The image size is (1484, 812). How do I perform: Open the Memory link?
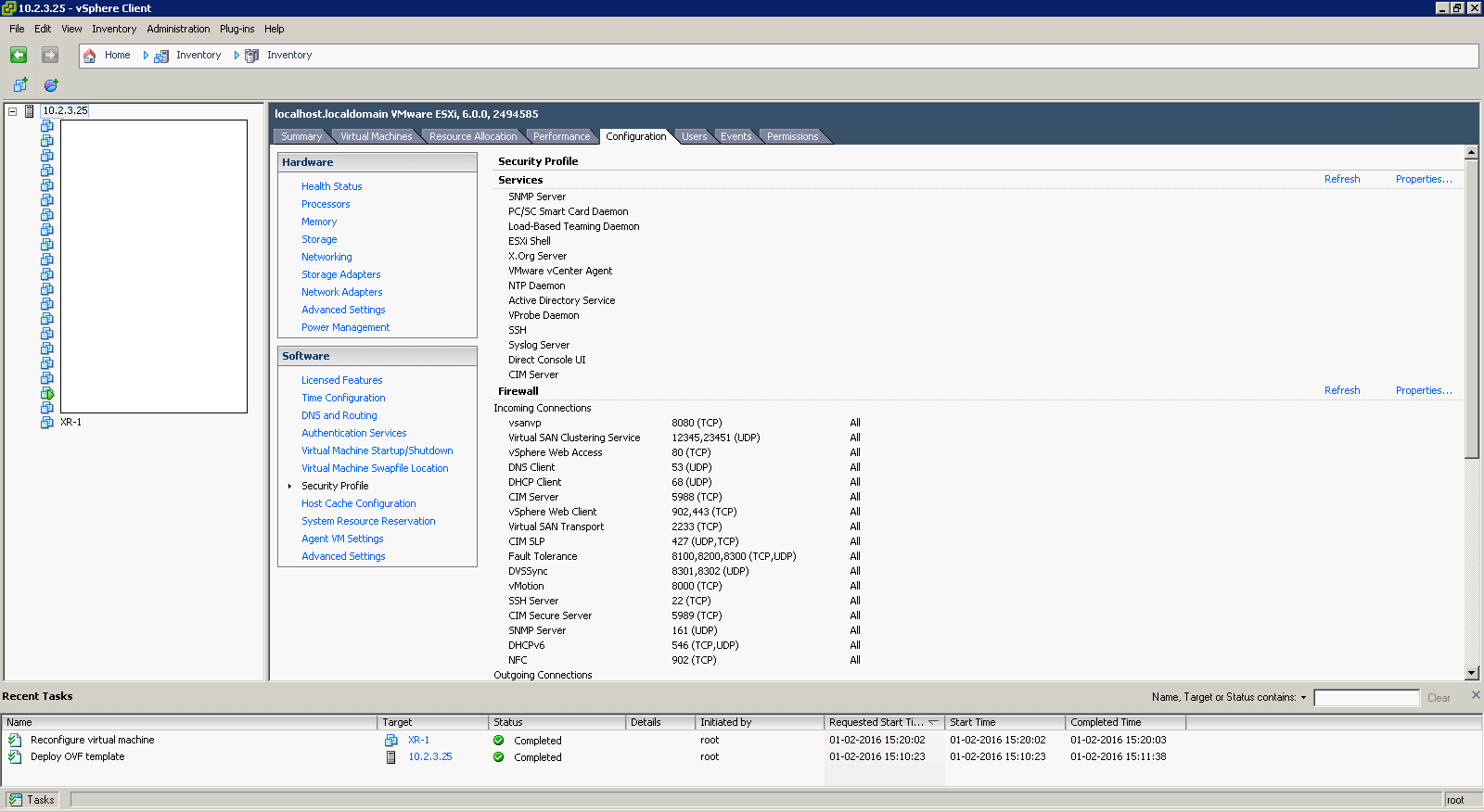click(x=319, y=222)
